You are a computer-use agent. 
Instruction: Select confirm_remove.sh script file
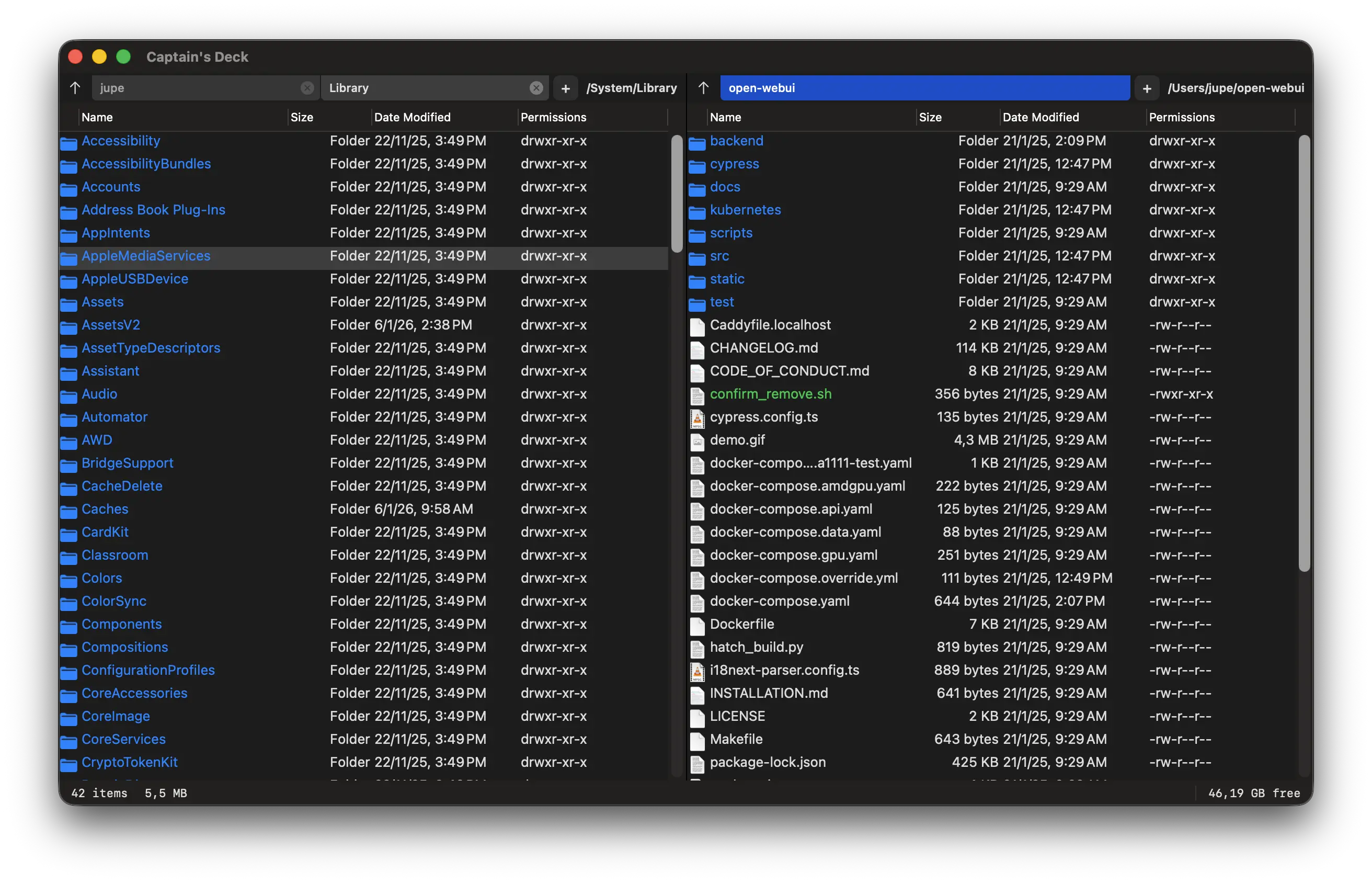(x=770, y=394)
